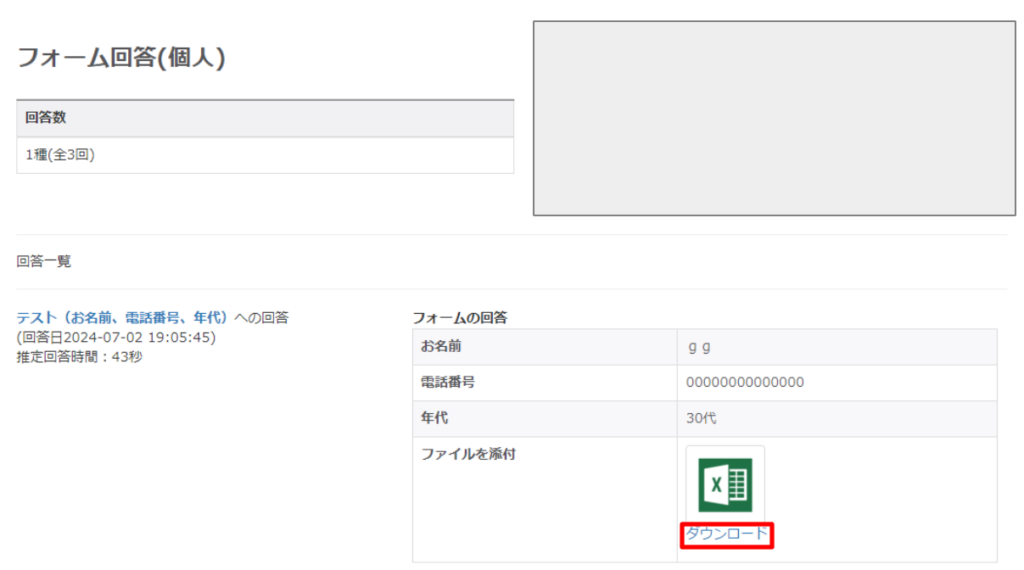Open the テスト（お名前、電話番号、年代） form link
Viewport: 1024px width, 570px height.
tap(121, 317)
